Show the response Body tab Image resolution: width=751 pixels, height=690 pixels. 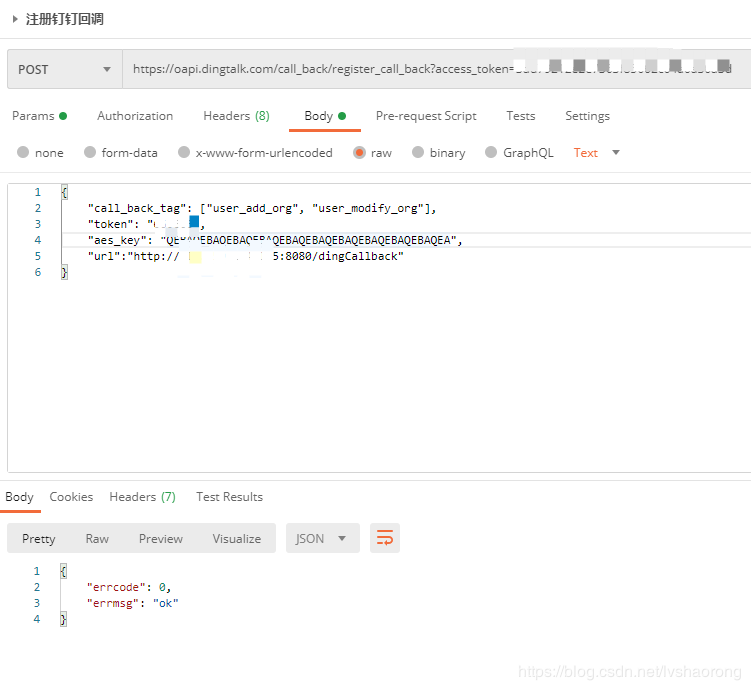(19, 497)
